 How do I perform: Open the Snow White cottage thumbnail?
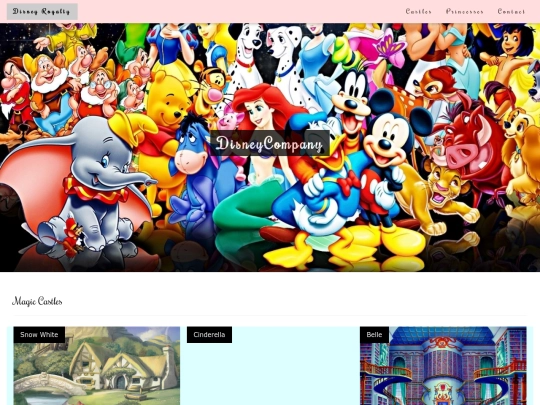(97, 366)
